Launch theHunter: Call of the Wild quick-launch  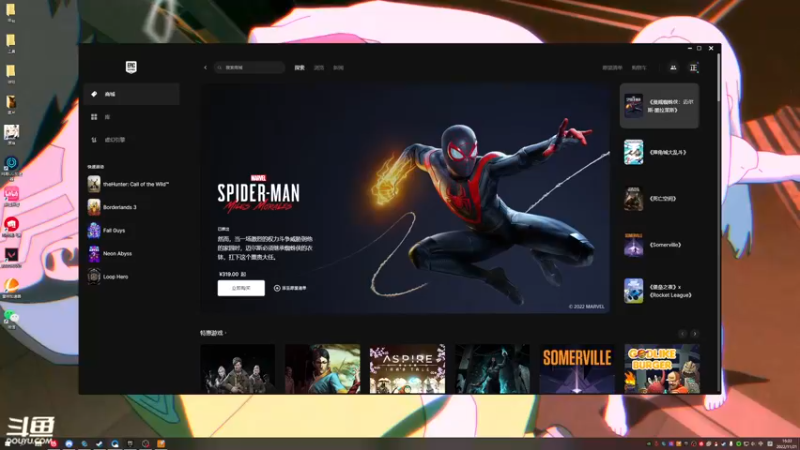pos(132,184)
